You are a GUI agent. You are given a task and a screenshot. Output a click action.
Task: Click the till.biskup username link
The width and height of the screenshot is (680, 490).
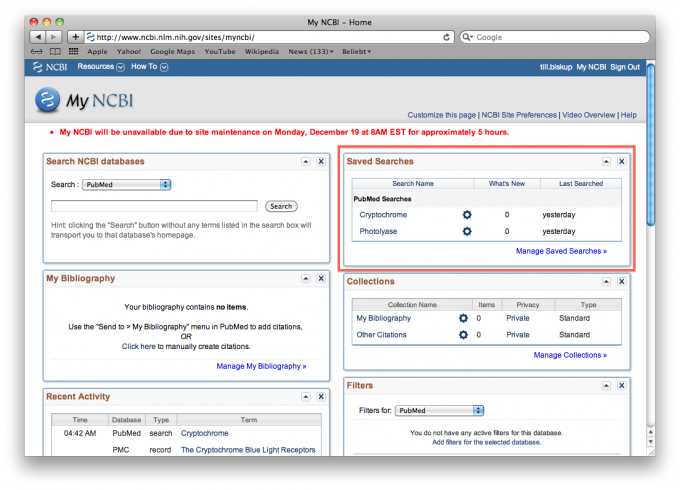[556, 67]
